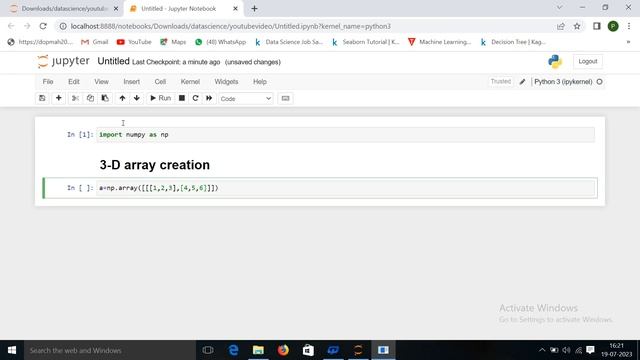Paste cells below icon

pyautogui.click(x=105, y=98)
